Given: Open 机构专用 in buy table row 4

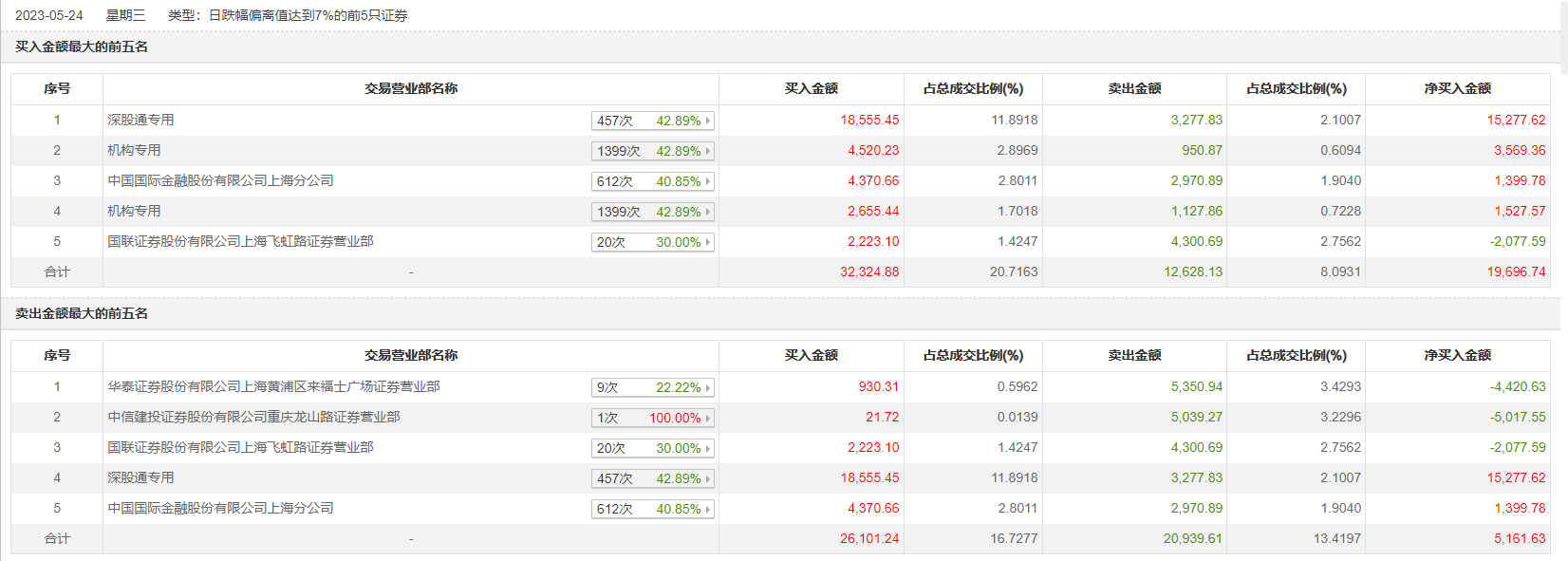Looking at the screenshot, I should click(x=134, y=211).
